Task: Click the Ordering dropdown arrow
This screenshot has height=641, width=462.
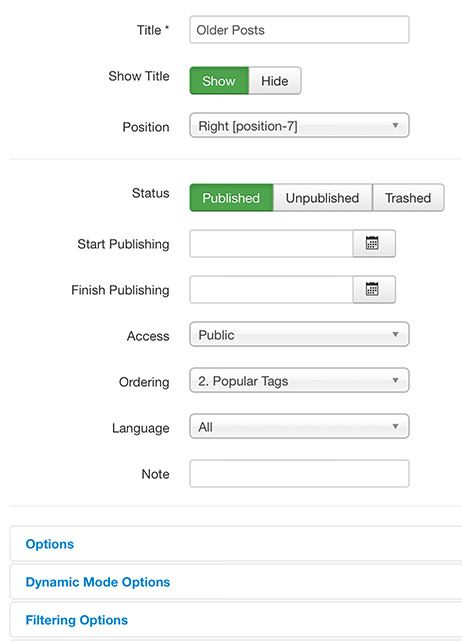Action: pos(395,380)
